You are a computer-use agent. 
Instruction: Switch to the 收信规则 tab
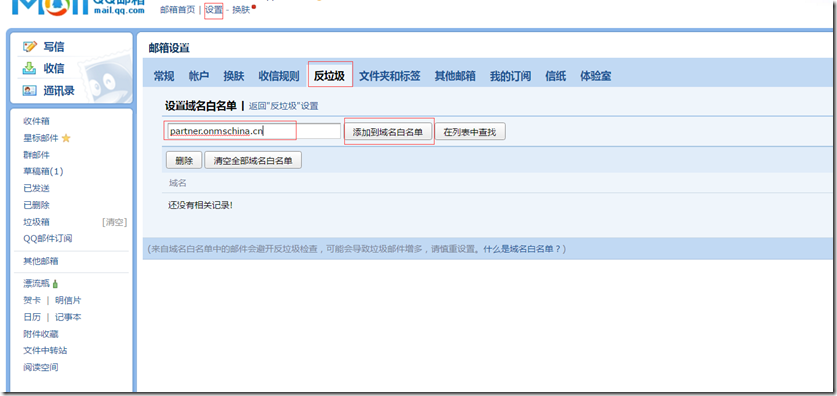pyautogui.click(x=279, y=76)
